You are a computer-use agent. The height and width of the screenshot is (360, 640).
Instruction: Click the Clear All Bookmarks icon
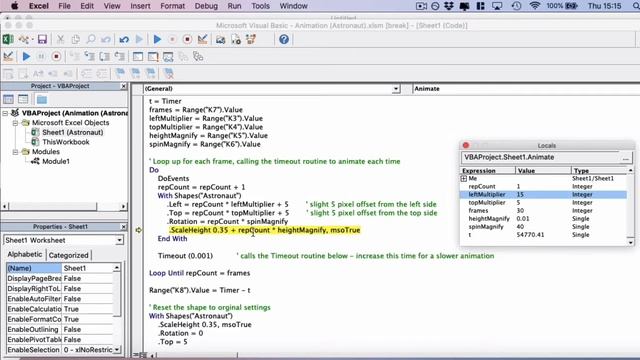pos(169,73)
